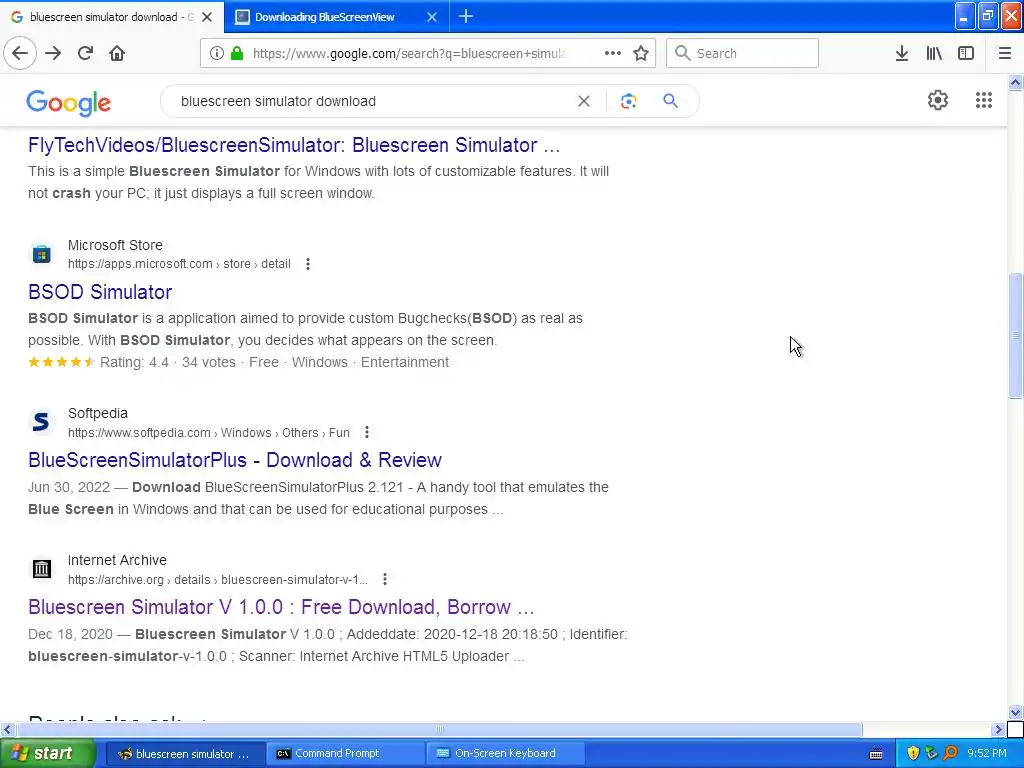Click the horizontal scrollbar thumb

pyautogui.click(x=439, y=729)
